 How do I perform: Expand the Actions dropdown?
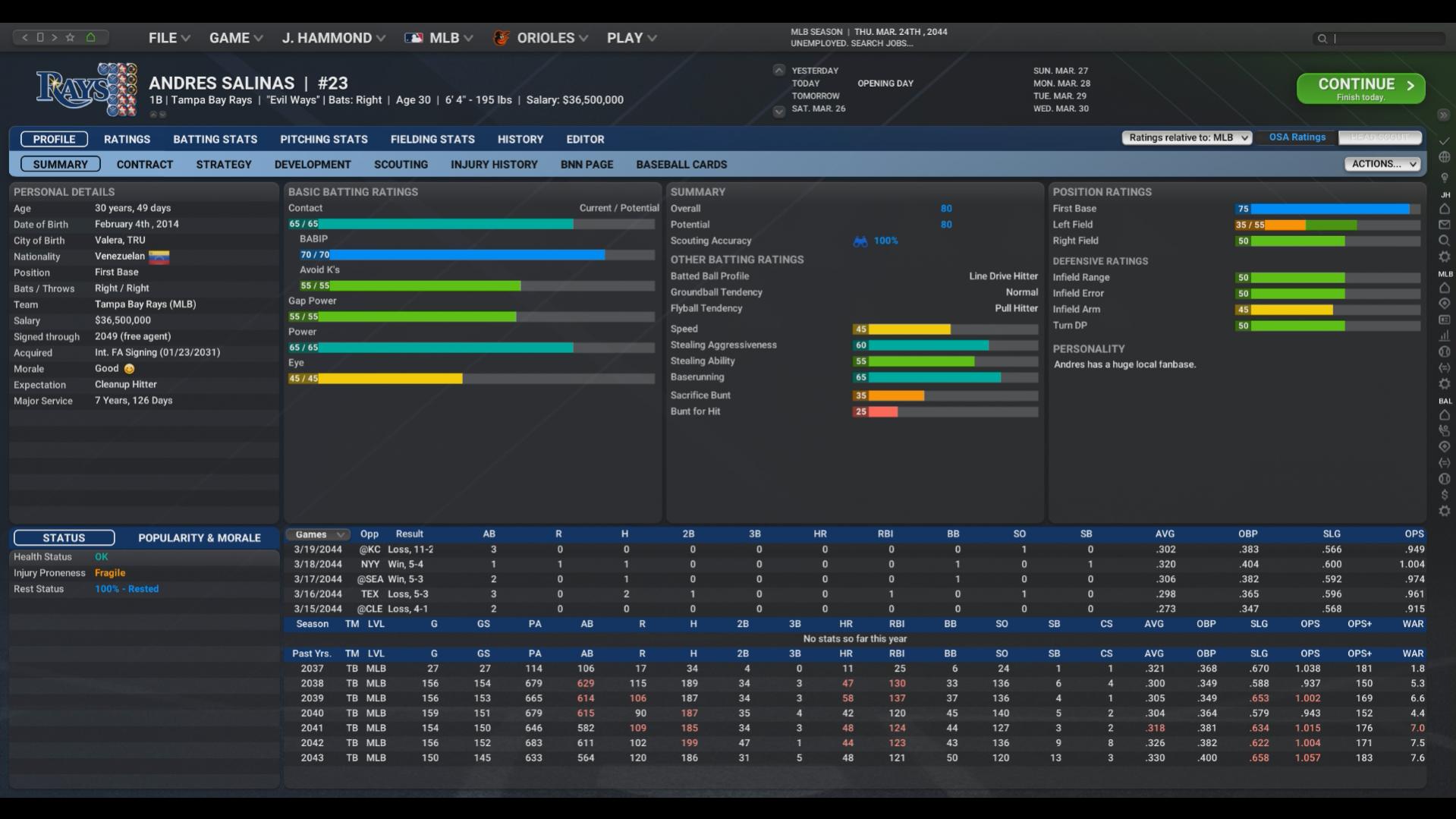click(1382, 164)
